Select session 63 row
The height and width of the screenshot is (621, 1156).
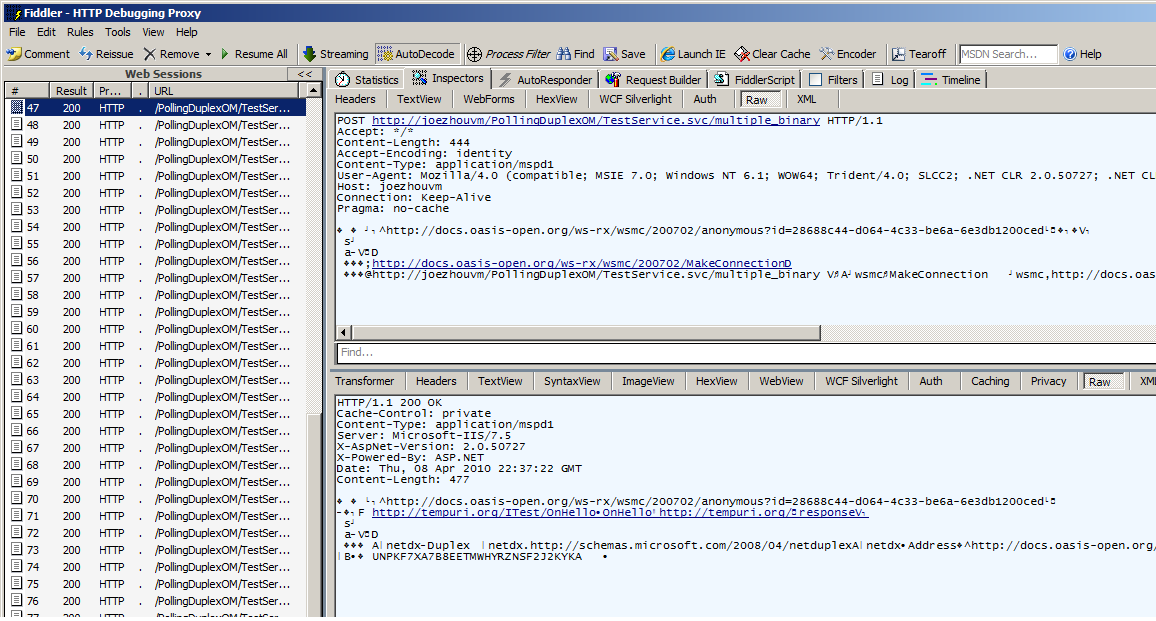[157, 380]
